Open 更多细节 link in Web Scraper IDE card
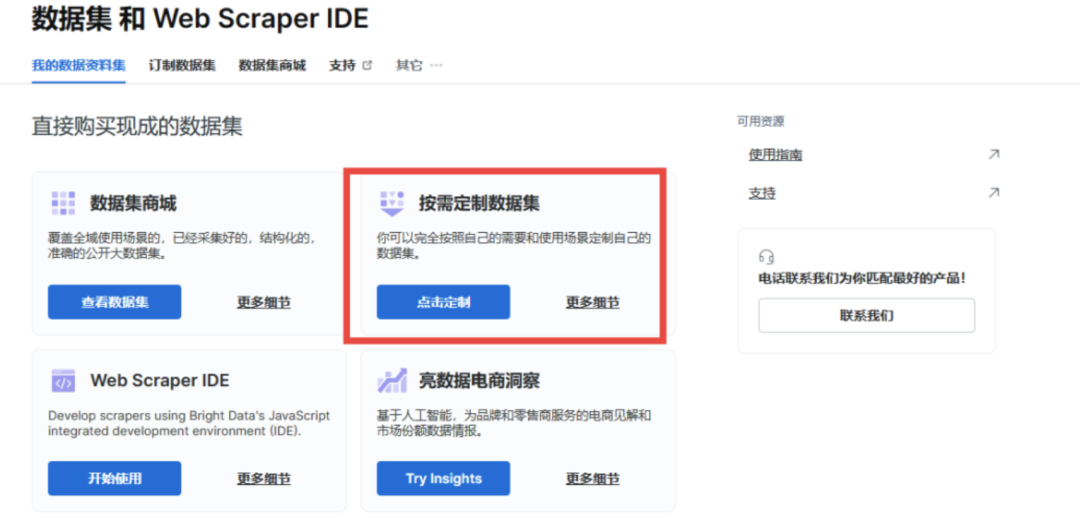 coord(264,479)
